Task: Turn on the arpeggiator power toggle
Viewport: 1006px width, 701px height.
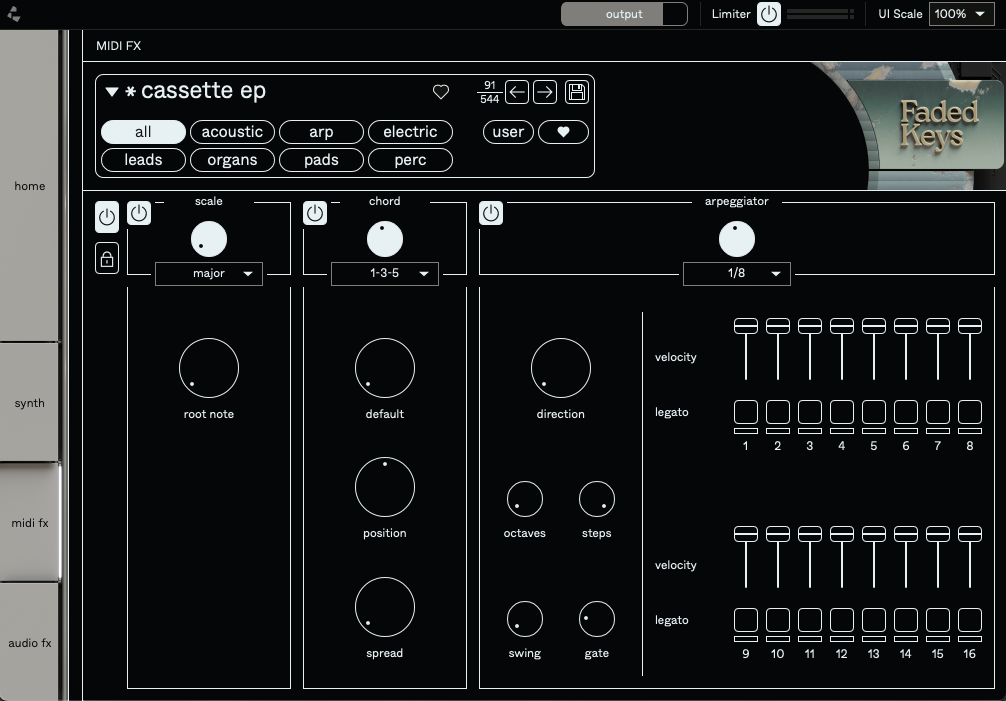Action: pos(491,213)
